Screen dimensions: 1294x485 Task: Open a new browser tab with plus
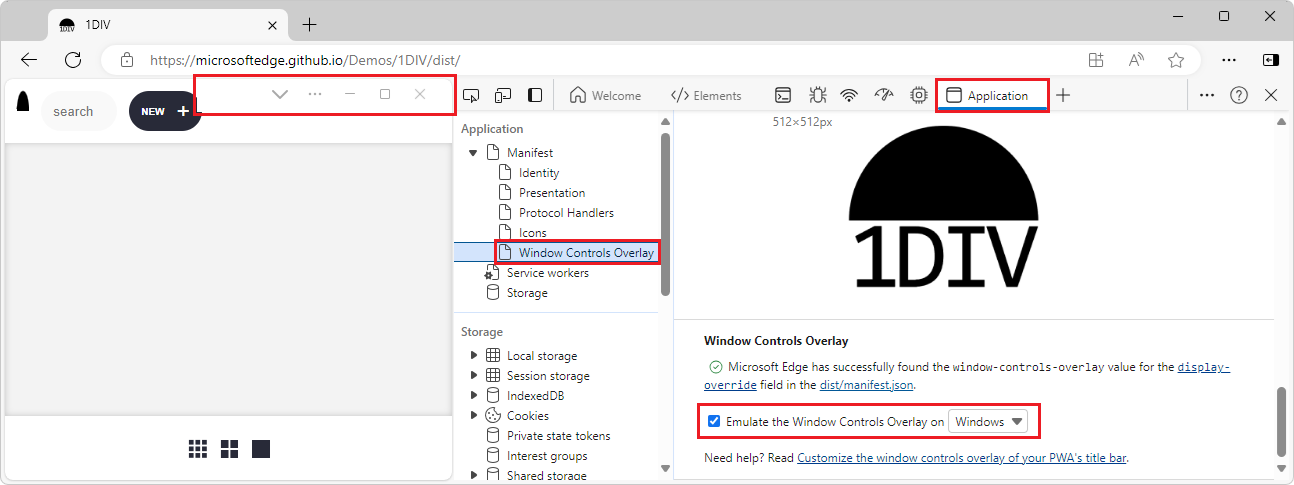(x=309, y=25)
